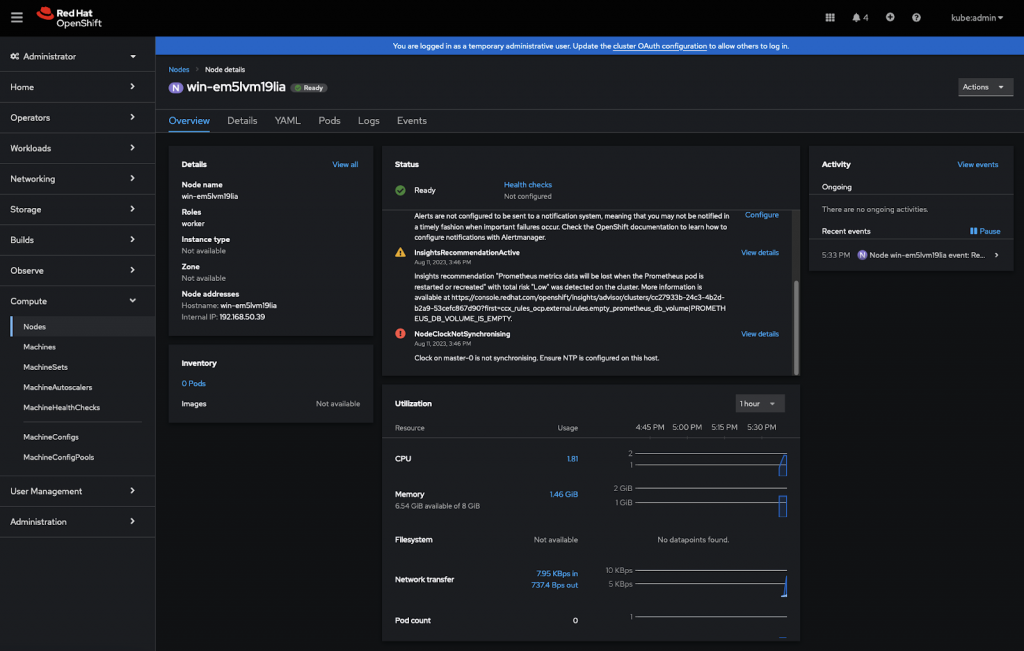Viewport: 1024px width, 651px height.
Task: Change the utilization time range from 1 hour
Action: 759,403
